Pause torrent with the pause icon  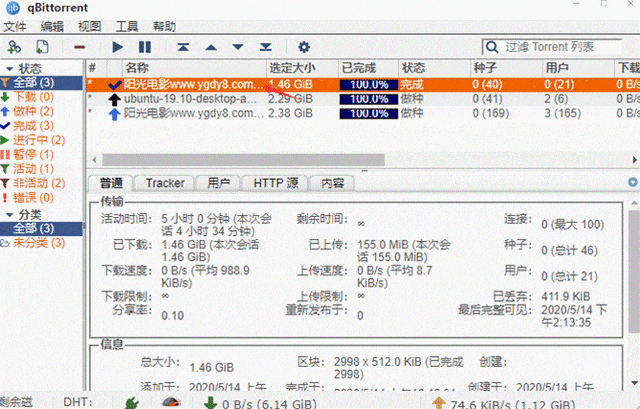click(x=144, y=47)
